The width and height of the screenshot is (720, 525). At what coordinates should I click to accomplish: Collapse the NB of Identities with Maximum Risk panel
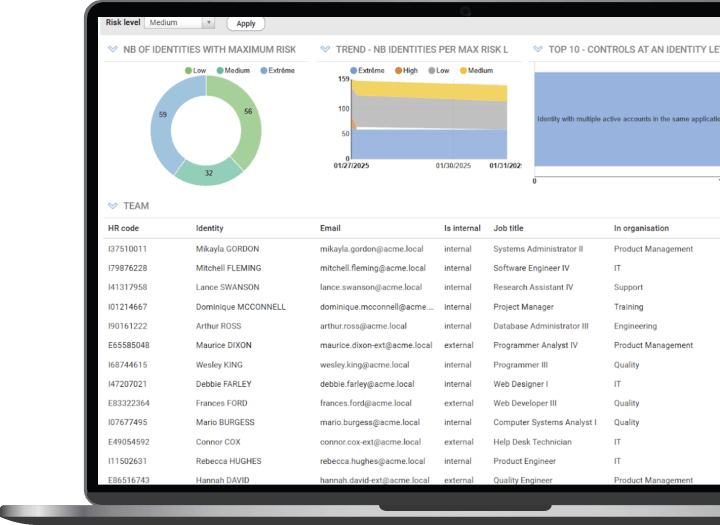coord(112,49)
